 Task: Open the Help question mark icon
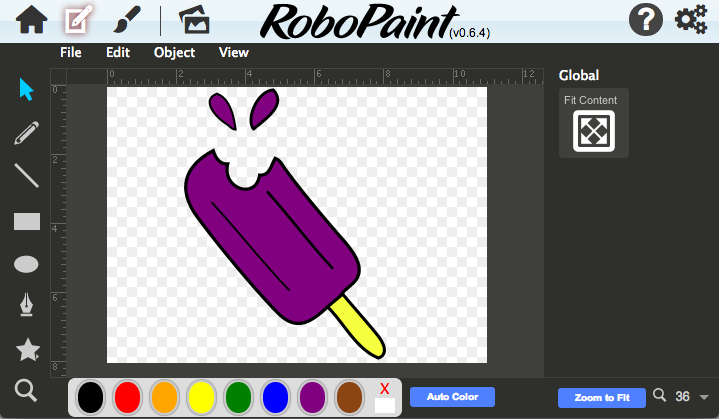[x=645, y=19]
